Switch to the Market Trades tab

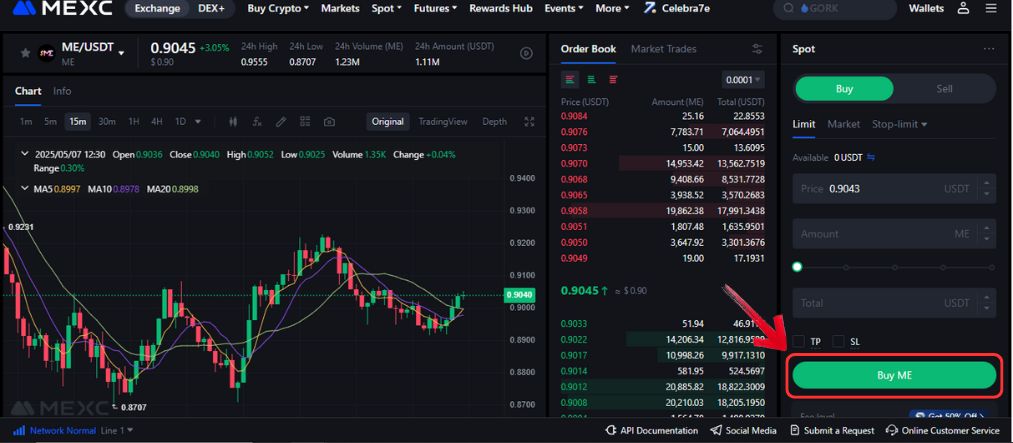coord(663,49)
